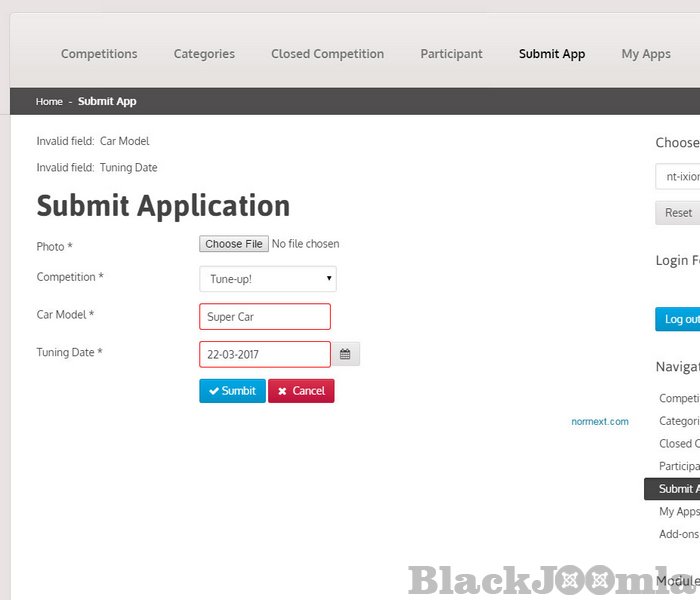
Task: Open My Apps in sidebar navigation
Action: pyautogui.click(x=679, y=511)
